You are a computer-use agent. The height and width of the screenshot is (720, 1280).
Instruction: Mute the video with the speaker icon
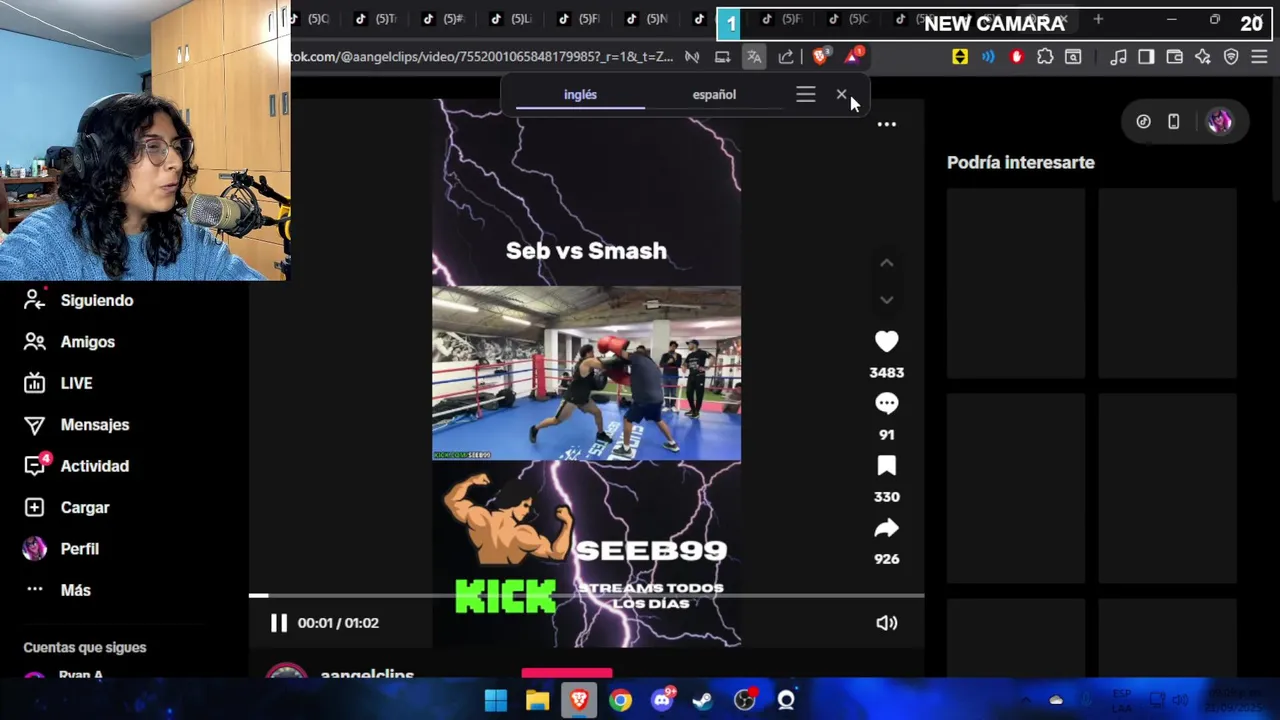(x=886, y=623)
